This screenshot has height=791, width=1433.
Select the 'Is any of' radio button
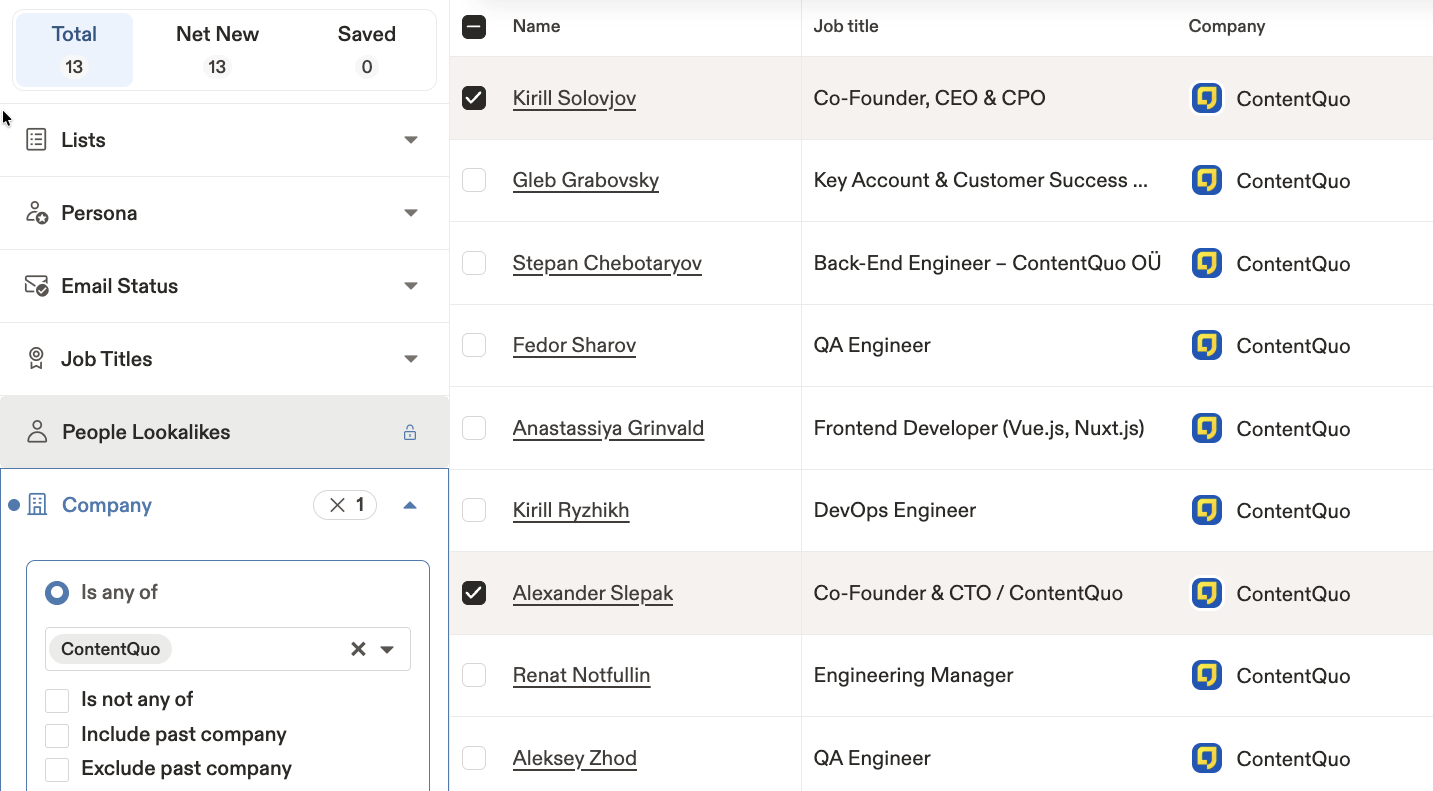pos(57,593)
